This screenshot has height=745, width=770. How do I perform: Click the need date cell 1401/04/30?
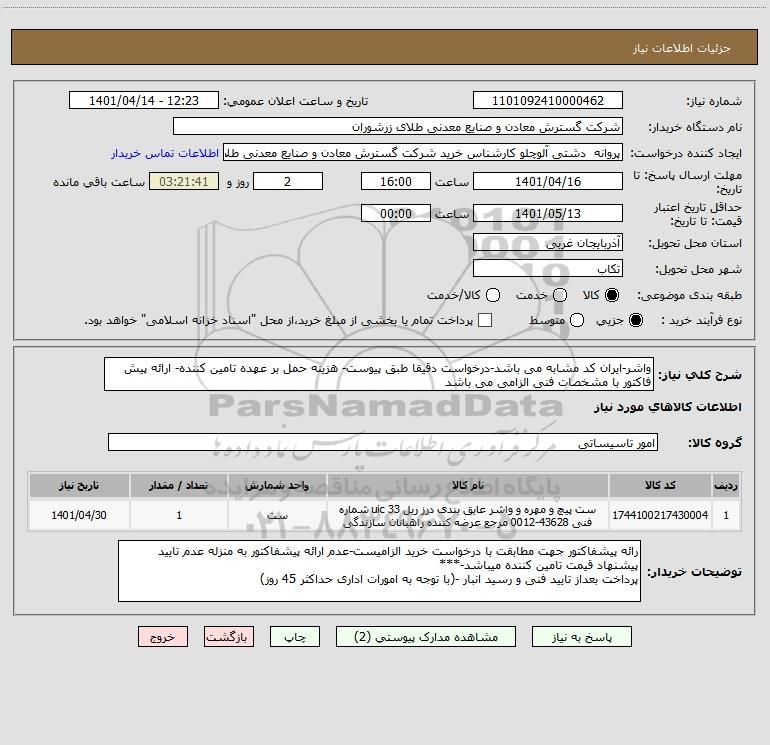click(x=79, y=515)
